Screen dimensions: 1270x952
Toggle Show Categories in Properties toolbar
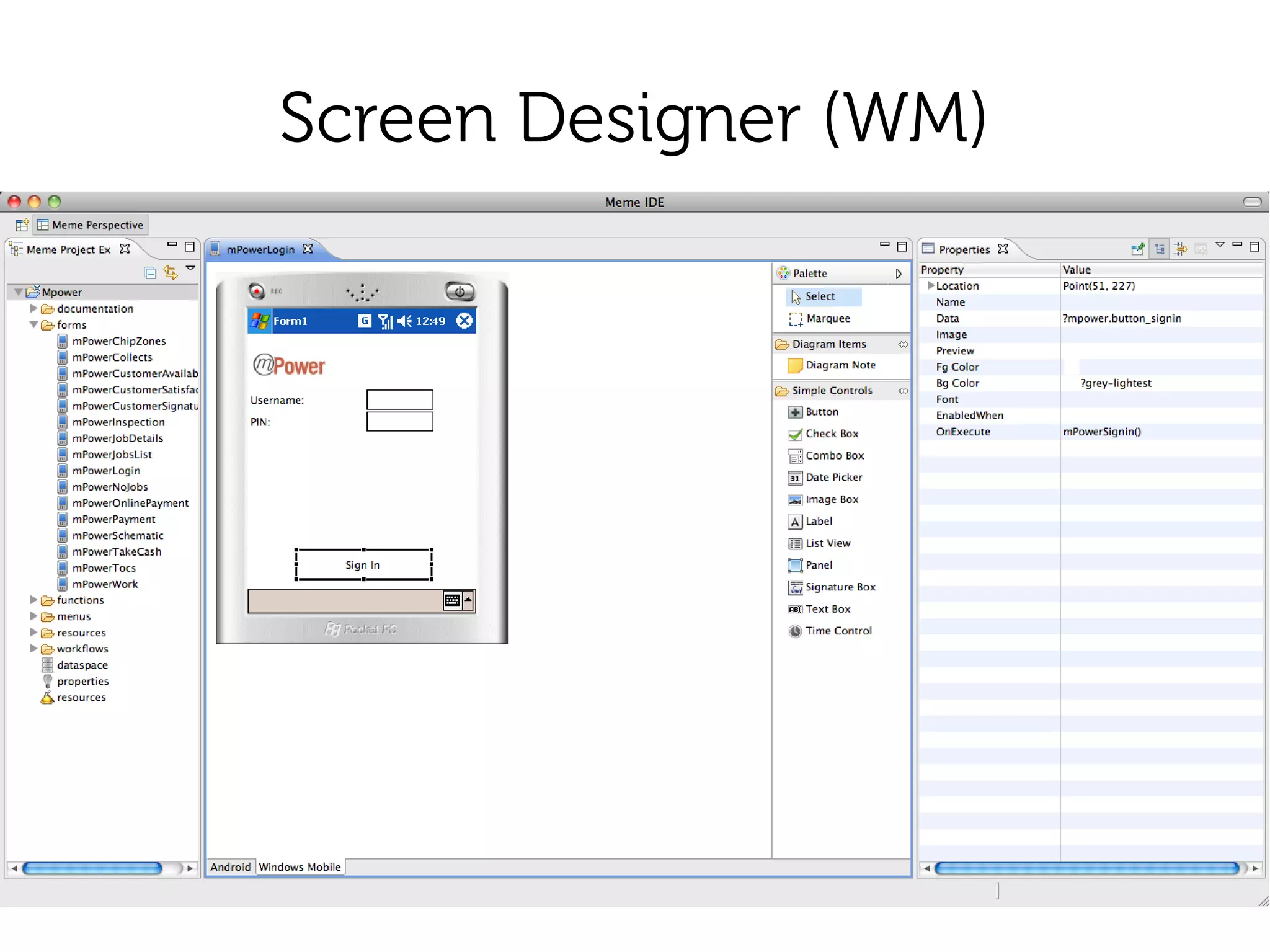click(x=1160, y=249)
